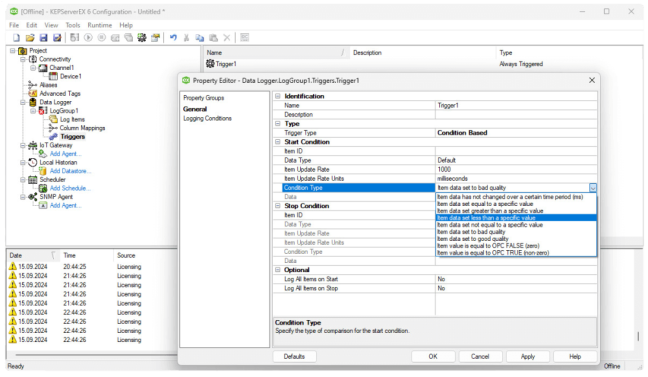Select the General property group
This screenshot has height=377, width=648.
pyautogui.click(x=195, y=109)
